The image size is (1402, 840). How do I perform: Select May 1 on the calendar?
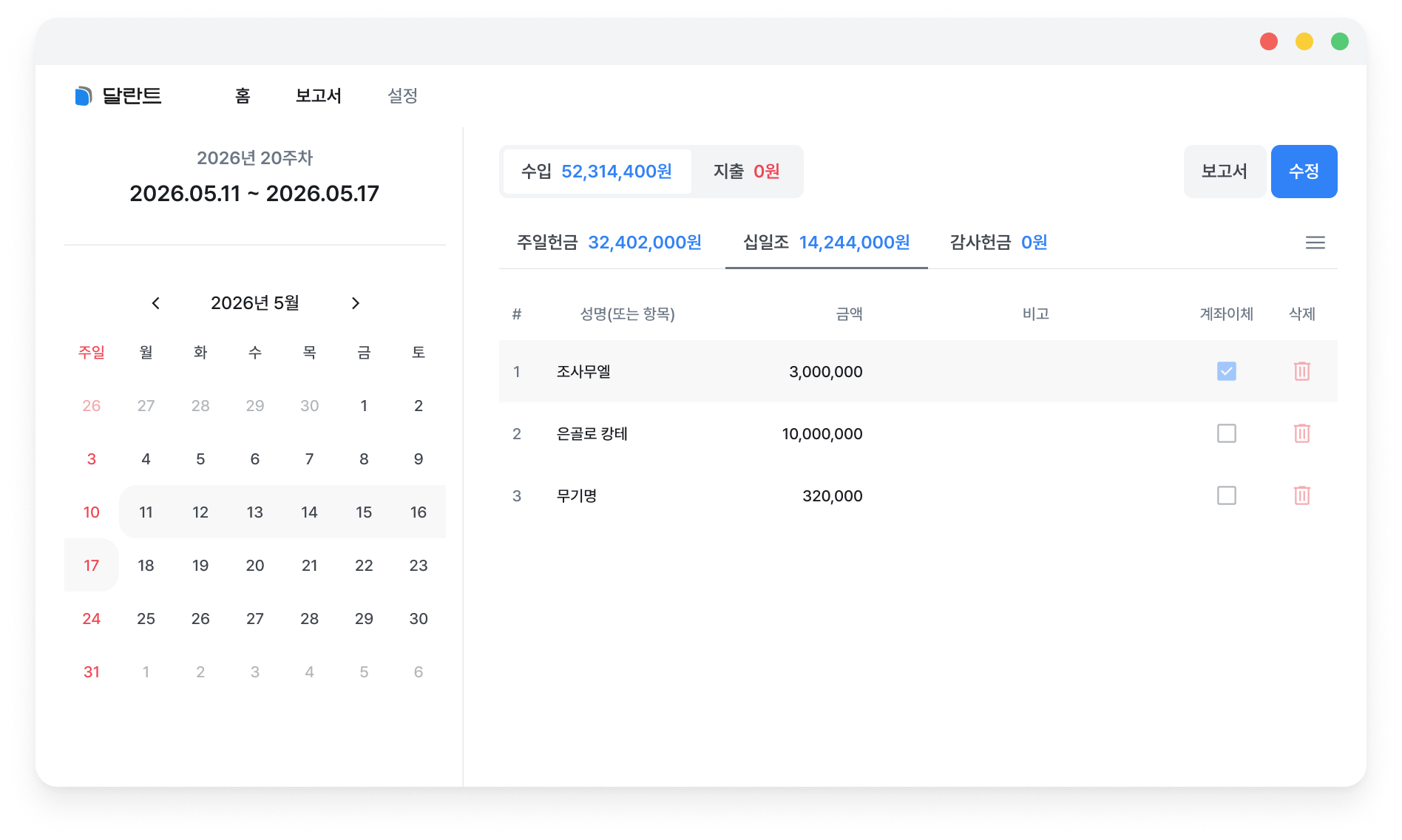point(364,406)
